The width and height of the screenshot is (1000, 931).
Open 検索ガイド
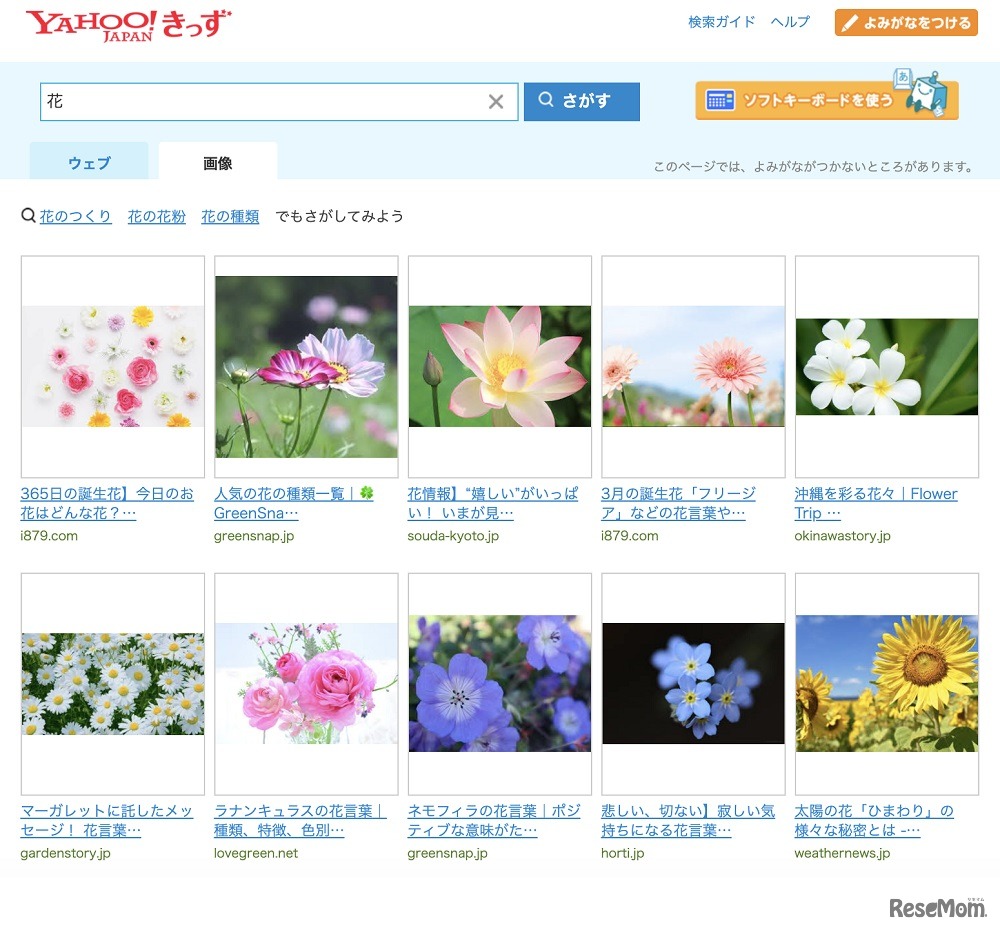(x=721, y=21)
